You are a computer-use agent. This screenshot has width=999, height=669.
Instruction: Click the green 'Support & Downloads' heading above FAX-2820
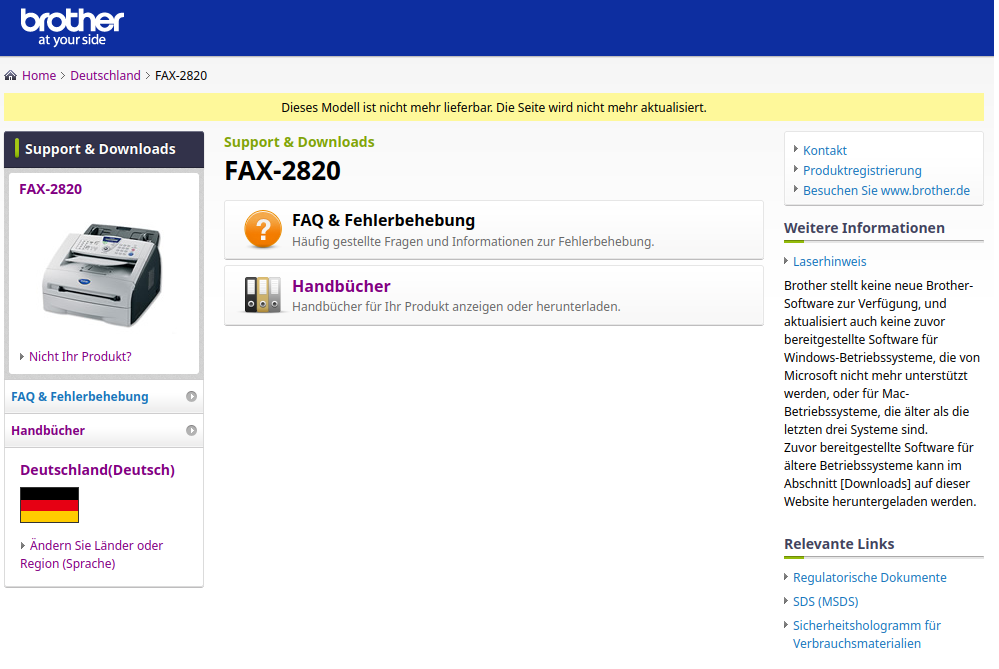click(x=299, y=142)
